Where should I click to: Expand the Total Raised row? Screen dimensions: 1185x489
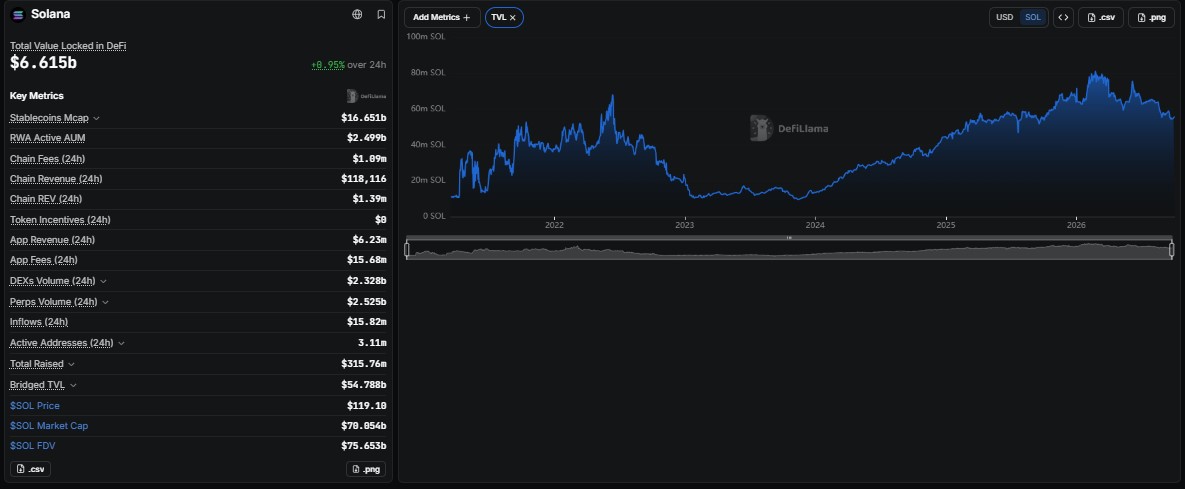[x=71, y=364]
